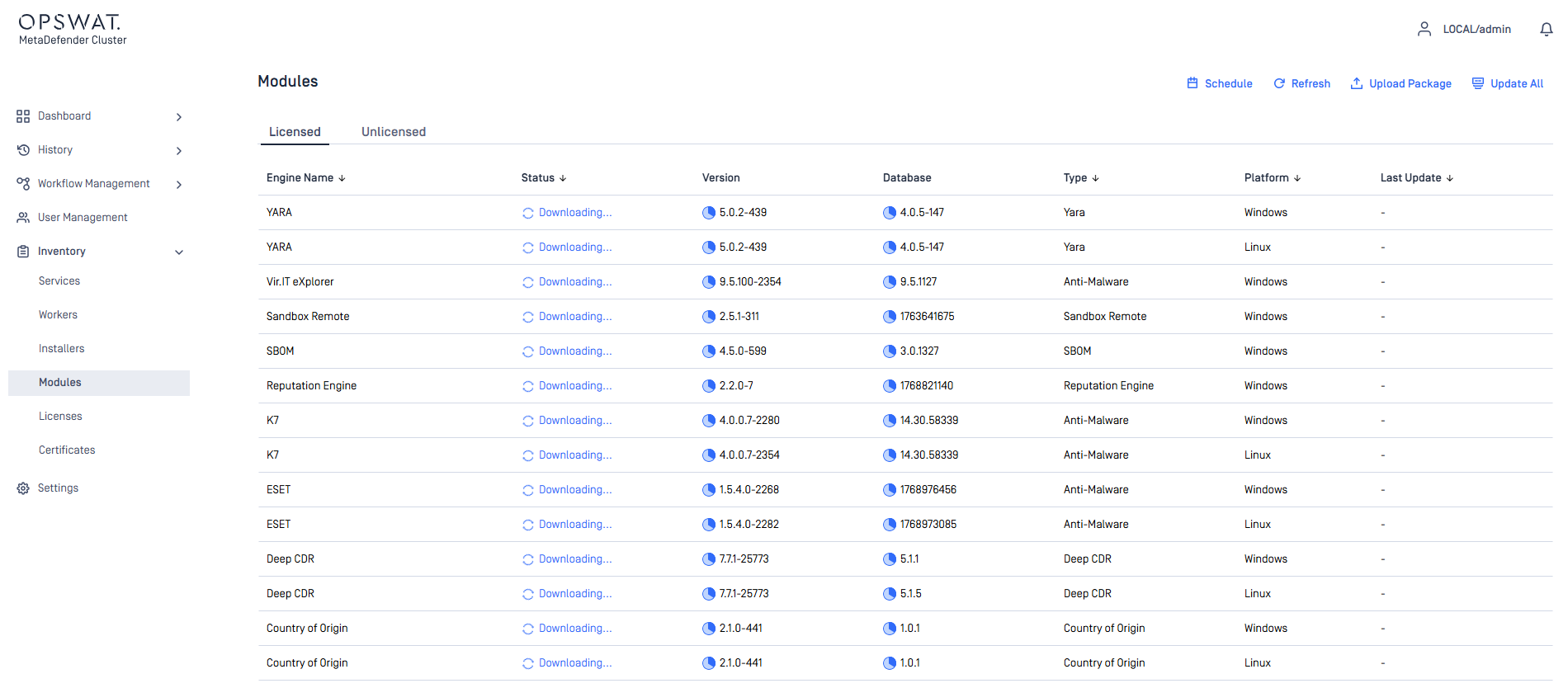1568x688 pixels.
Task: Click the User Management people icon
Action: point(23,218)
